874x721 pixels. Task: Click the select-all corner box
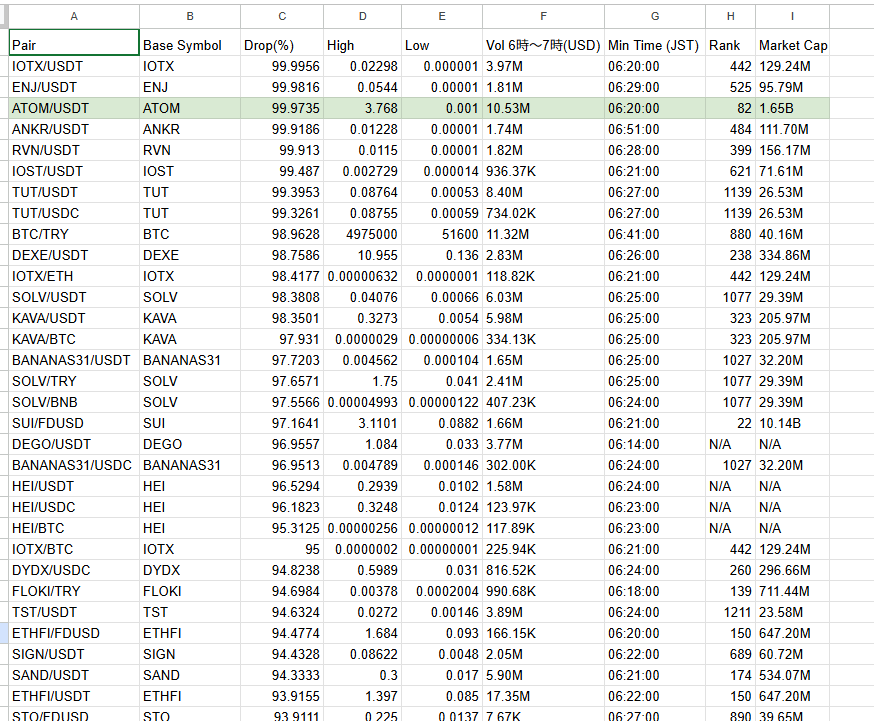pos(4,16)
